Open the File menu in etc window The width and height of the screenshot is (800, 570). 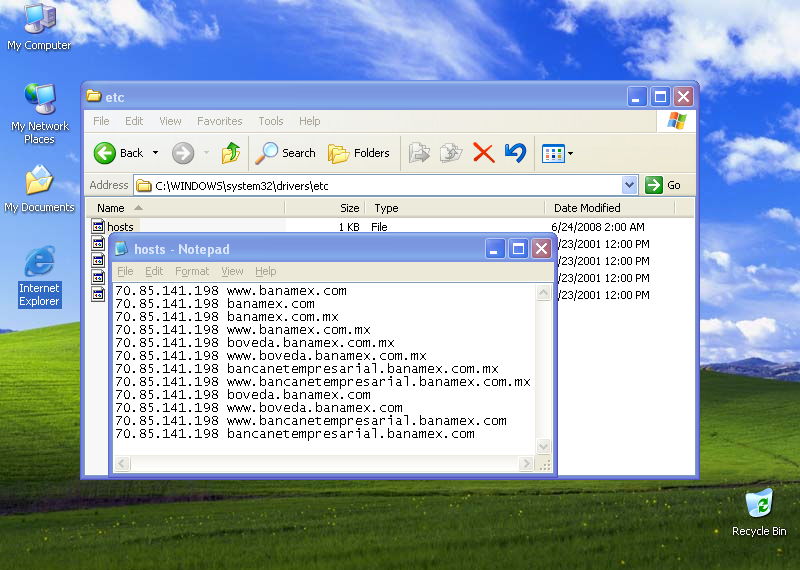[x=101, y=121]
